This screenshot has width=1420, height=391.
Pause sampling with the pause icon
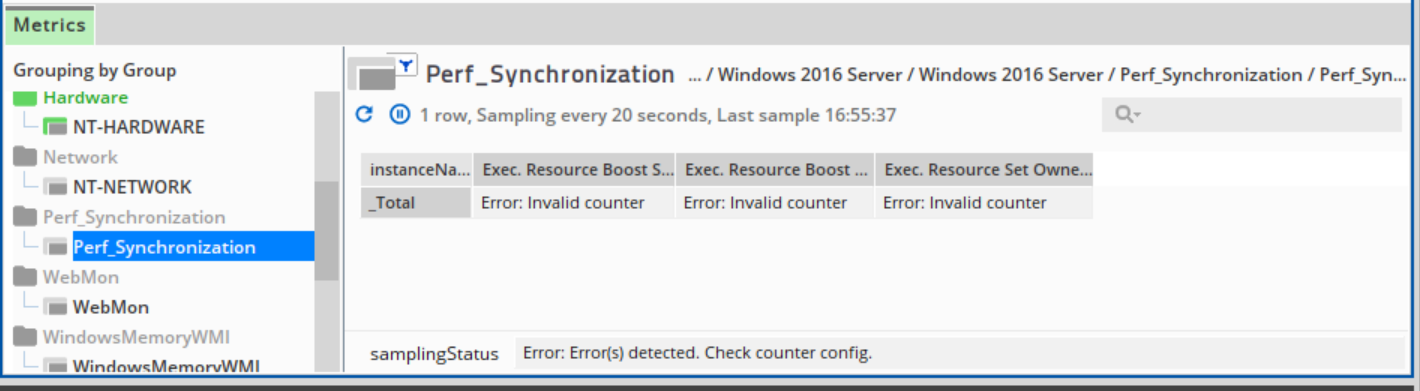click(x=399, y=114)
